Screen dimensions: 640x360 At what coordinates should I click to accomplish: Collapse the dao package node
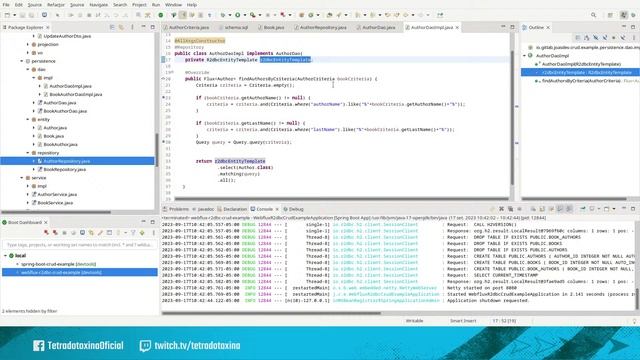pyautogui.click(x=28, y=69)
